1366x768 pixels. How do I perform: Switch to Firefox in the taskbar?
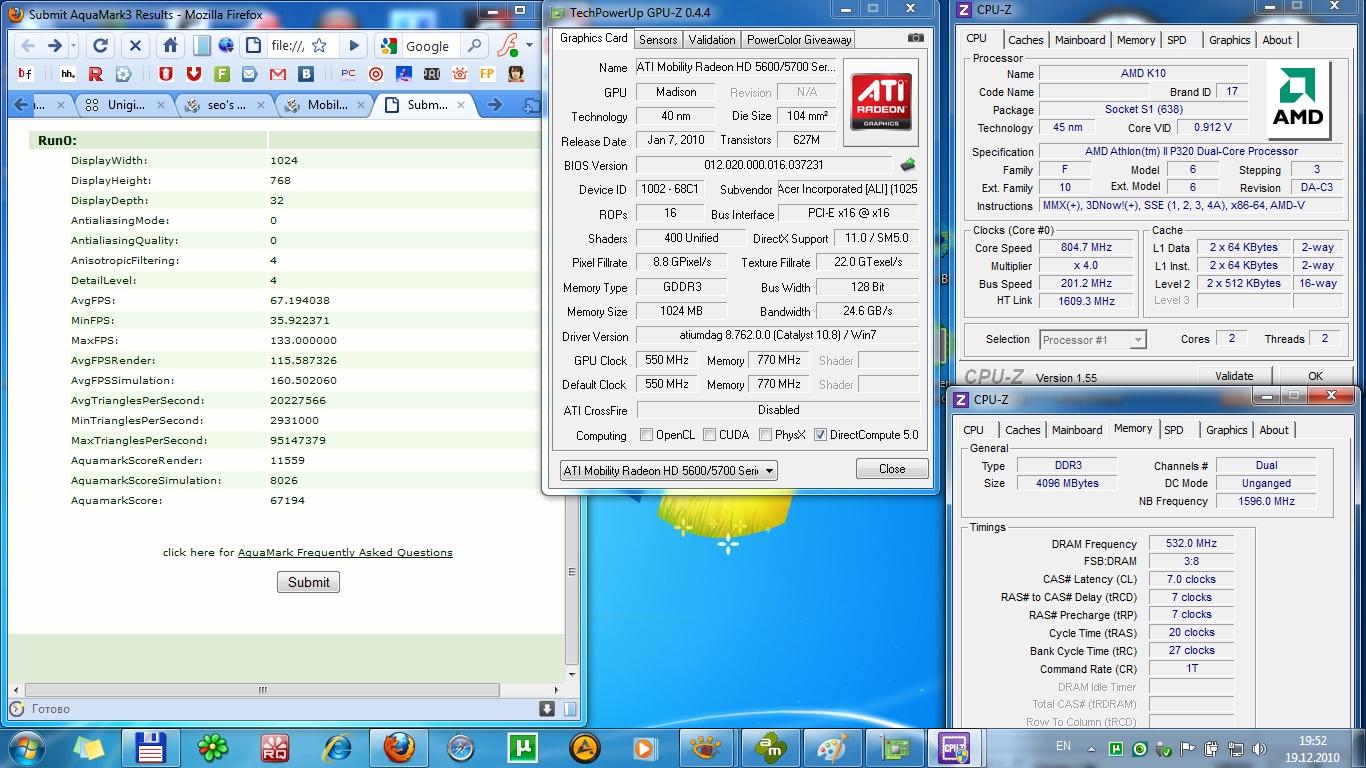click(x=399, y=748)
